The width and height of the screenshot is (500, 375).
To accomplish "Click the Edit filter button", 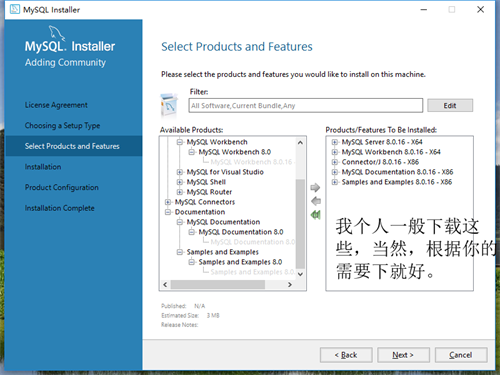I will click(x=450, y=106).
